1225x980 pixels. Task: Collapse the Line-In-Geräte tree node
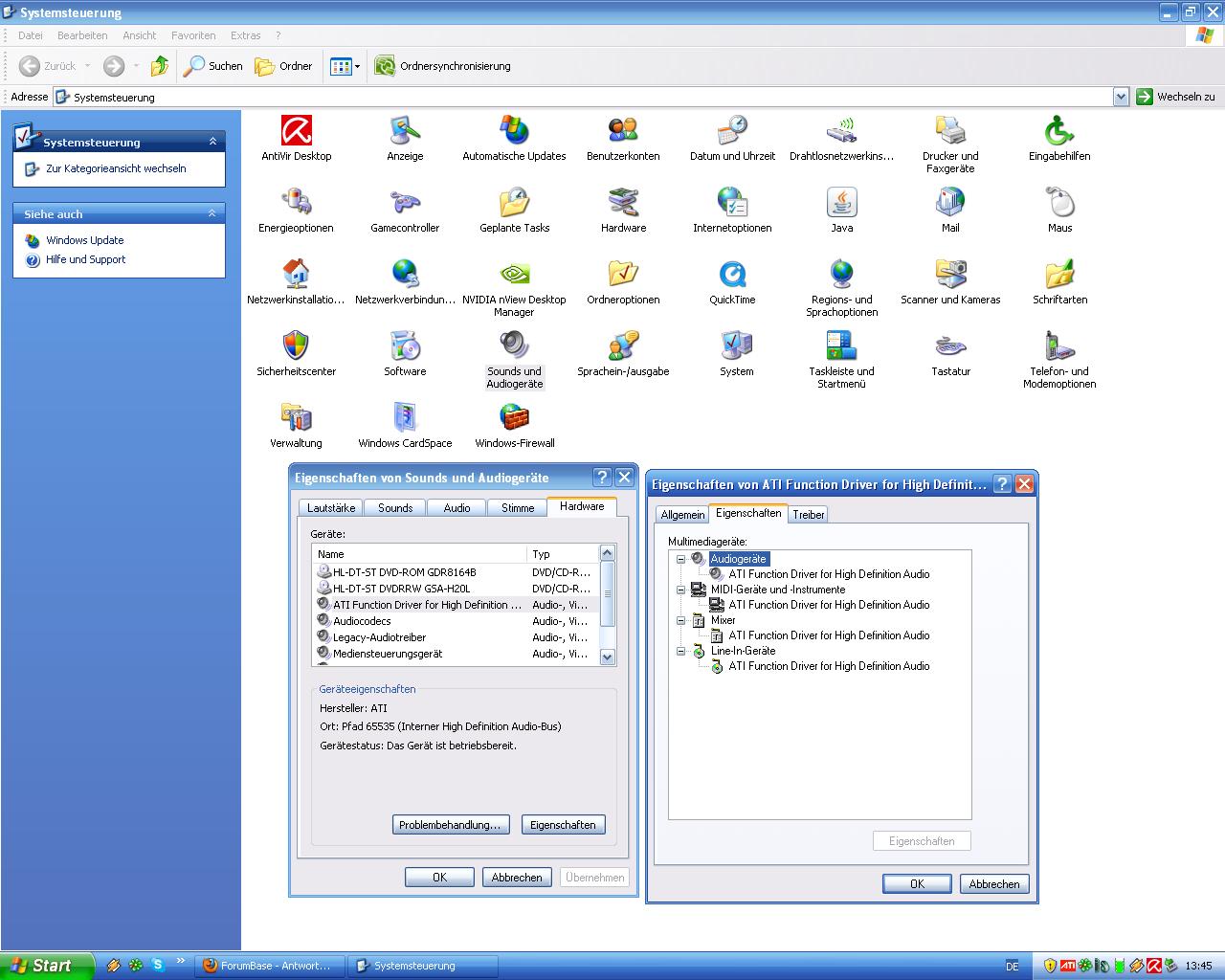(x=681, y=651)
